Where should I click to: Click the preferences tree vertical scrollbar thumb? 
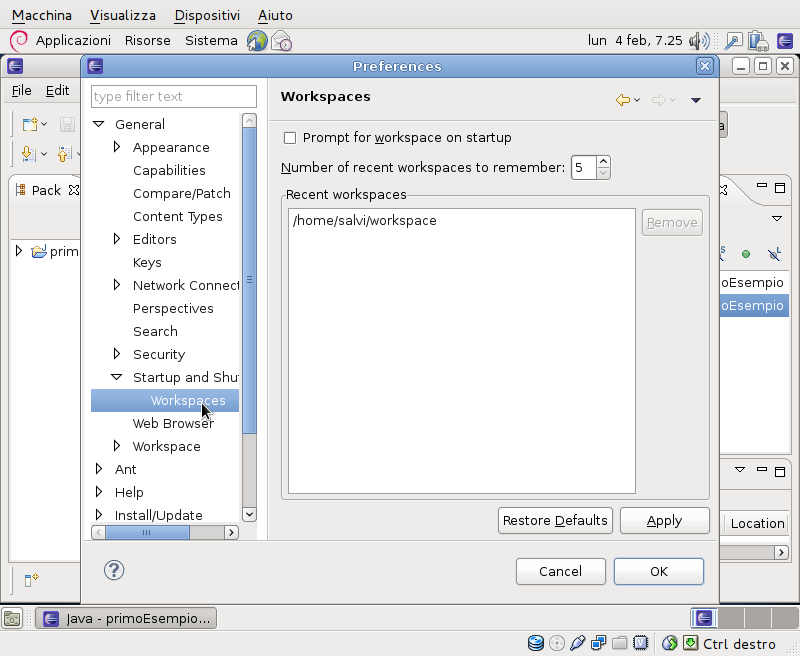(x=249, y=281)
